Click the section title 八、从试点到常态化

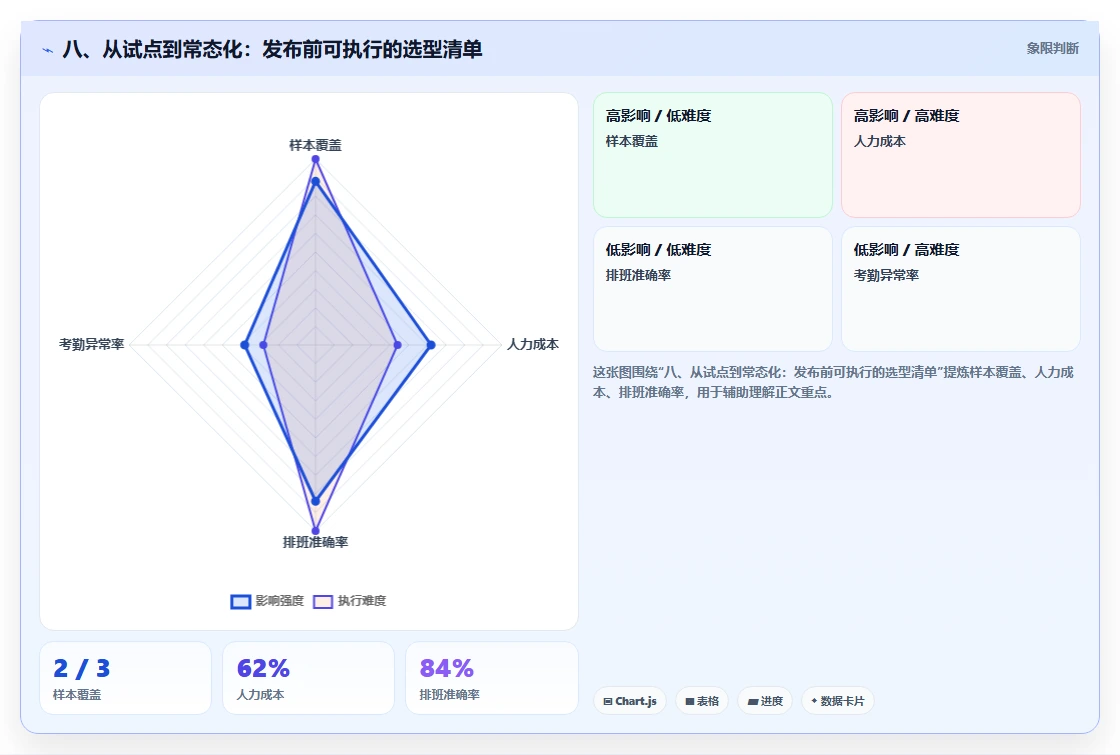click(272, 49)
